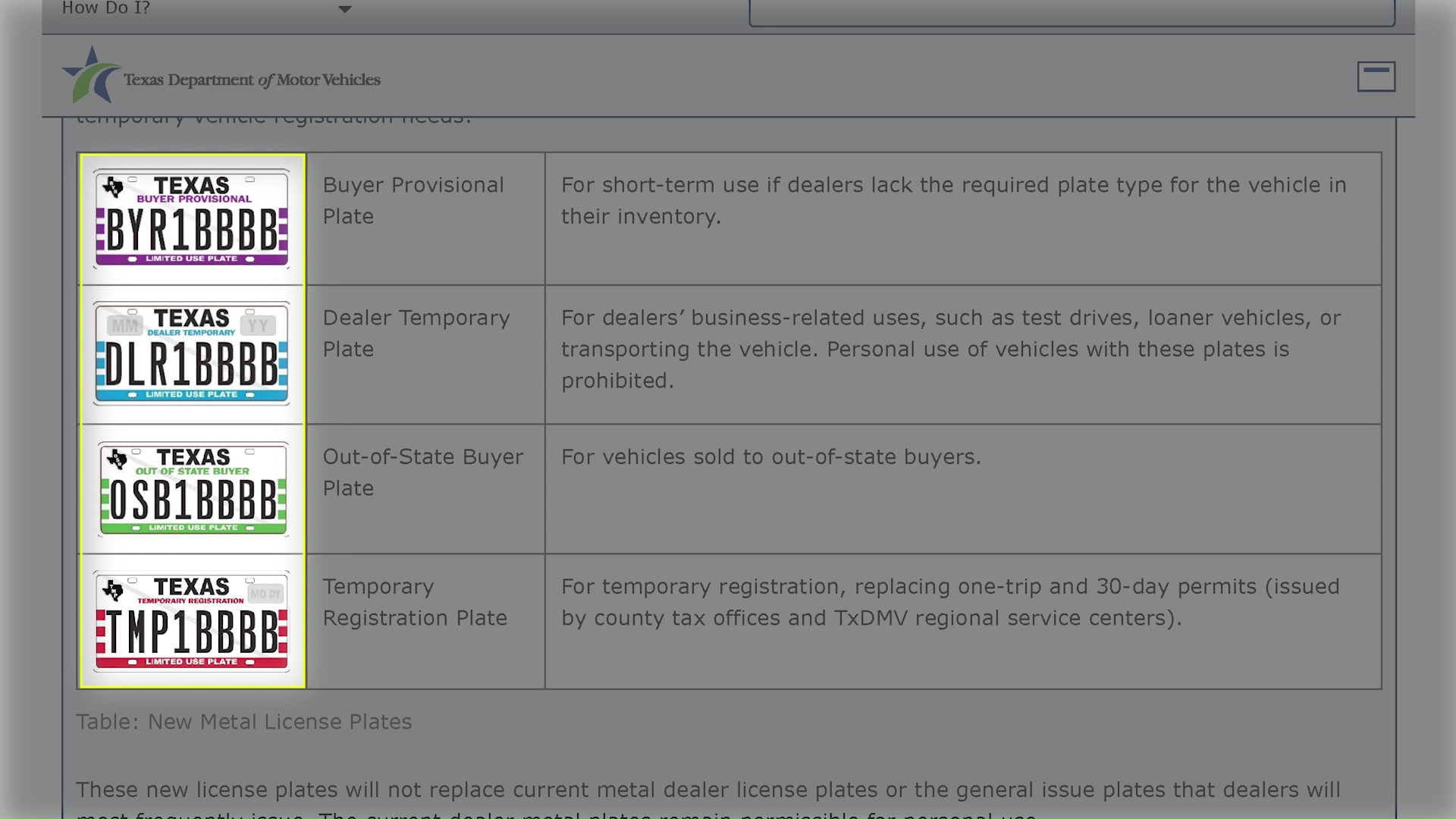This screenshot has height=819, width=1456.
Task: Click the Dealer Temporary DLR1BBBB plate image
Action: pos(191,353)
